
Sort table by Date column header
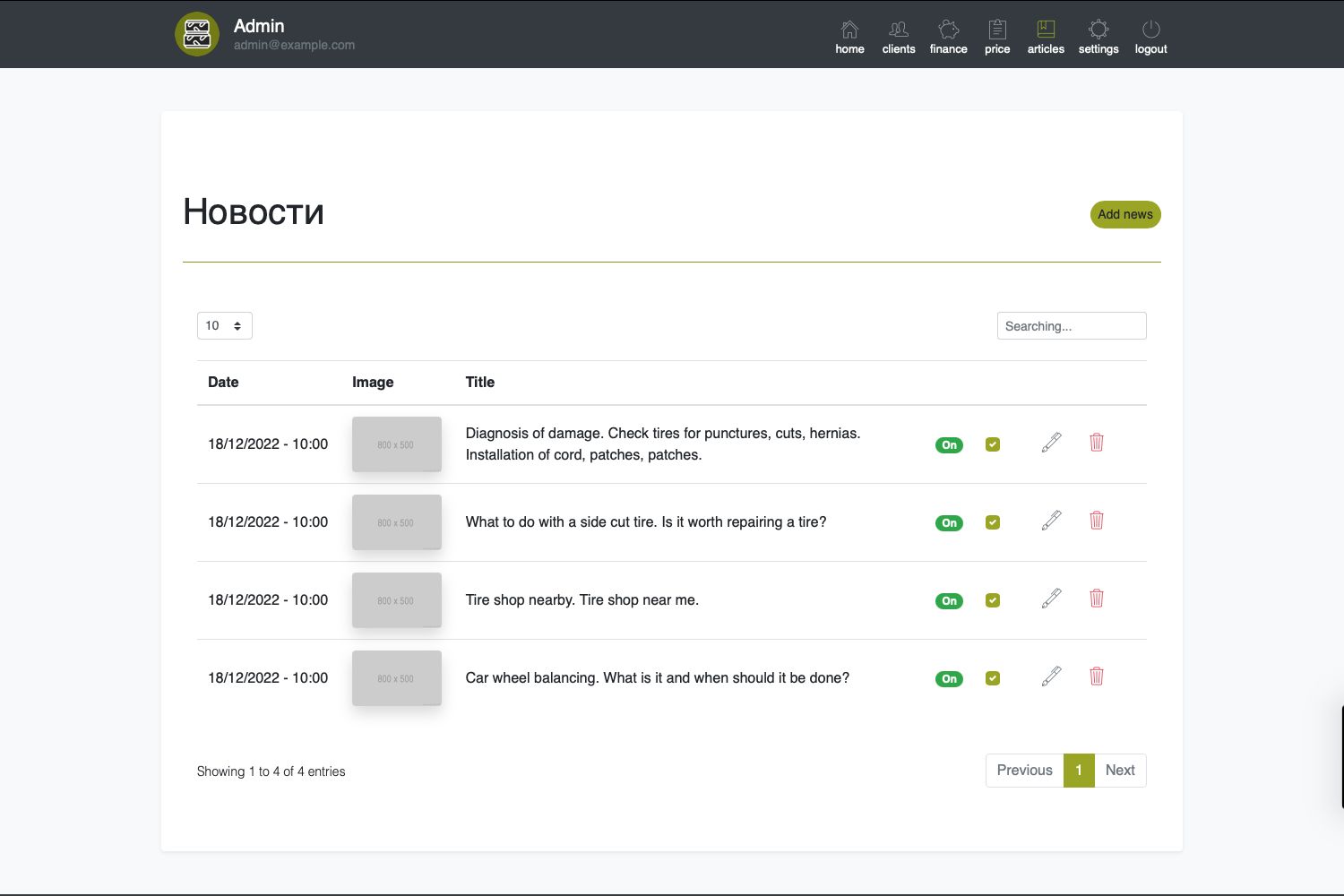(223, 382)
